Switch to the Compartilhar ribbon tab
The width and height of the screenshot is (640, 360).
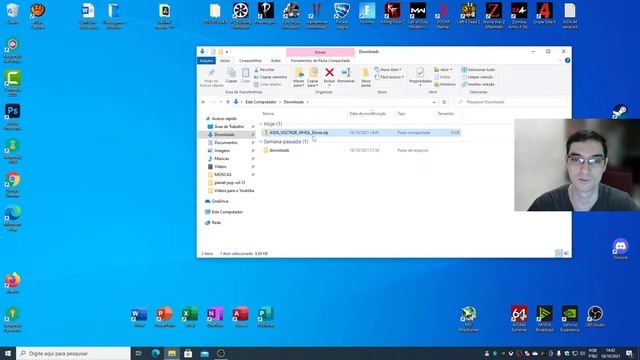pos(250,60)
